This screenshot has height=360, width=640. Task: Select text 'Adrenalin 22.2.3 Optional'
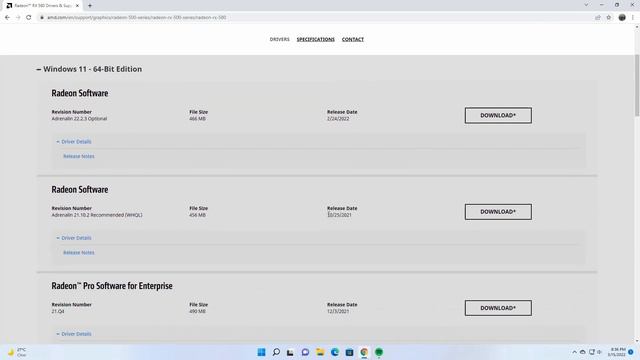pyautogui.click(x=79, y=119)
